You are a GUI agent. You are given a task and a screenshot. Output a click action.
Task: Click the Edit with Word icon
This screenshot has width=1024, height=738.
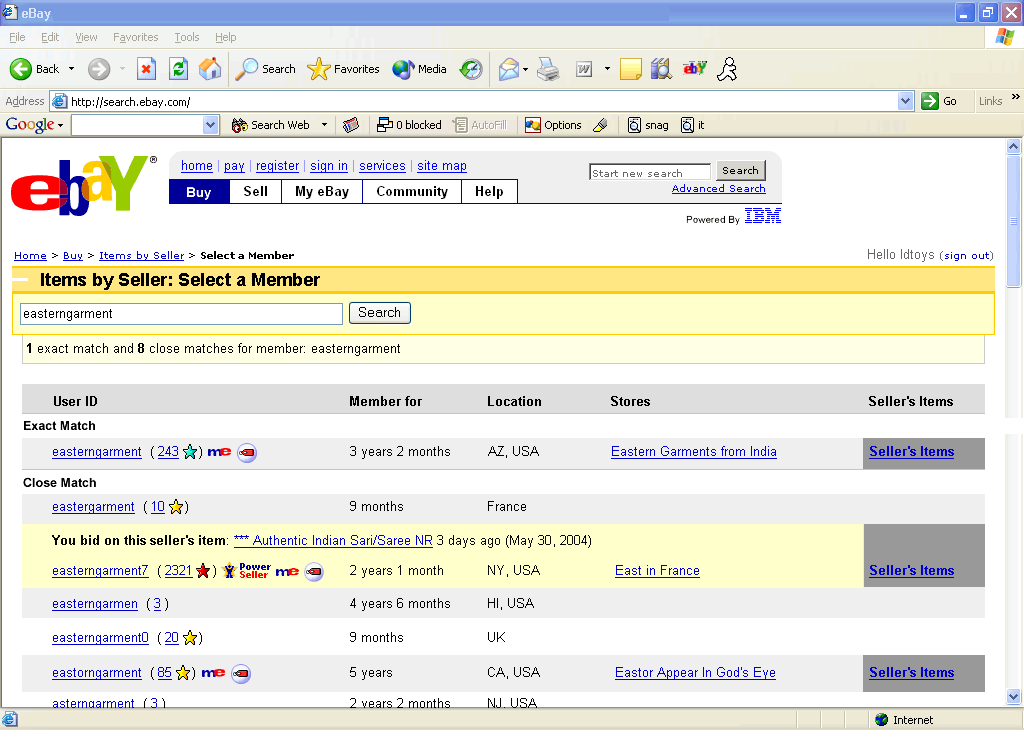click(x=584, y=69)
